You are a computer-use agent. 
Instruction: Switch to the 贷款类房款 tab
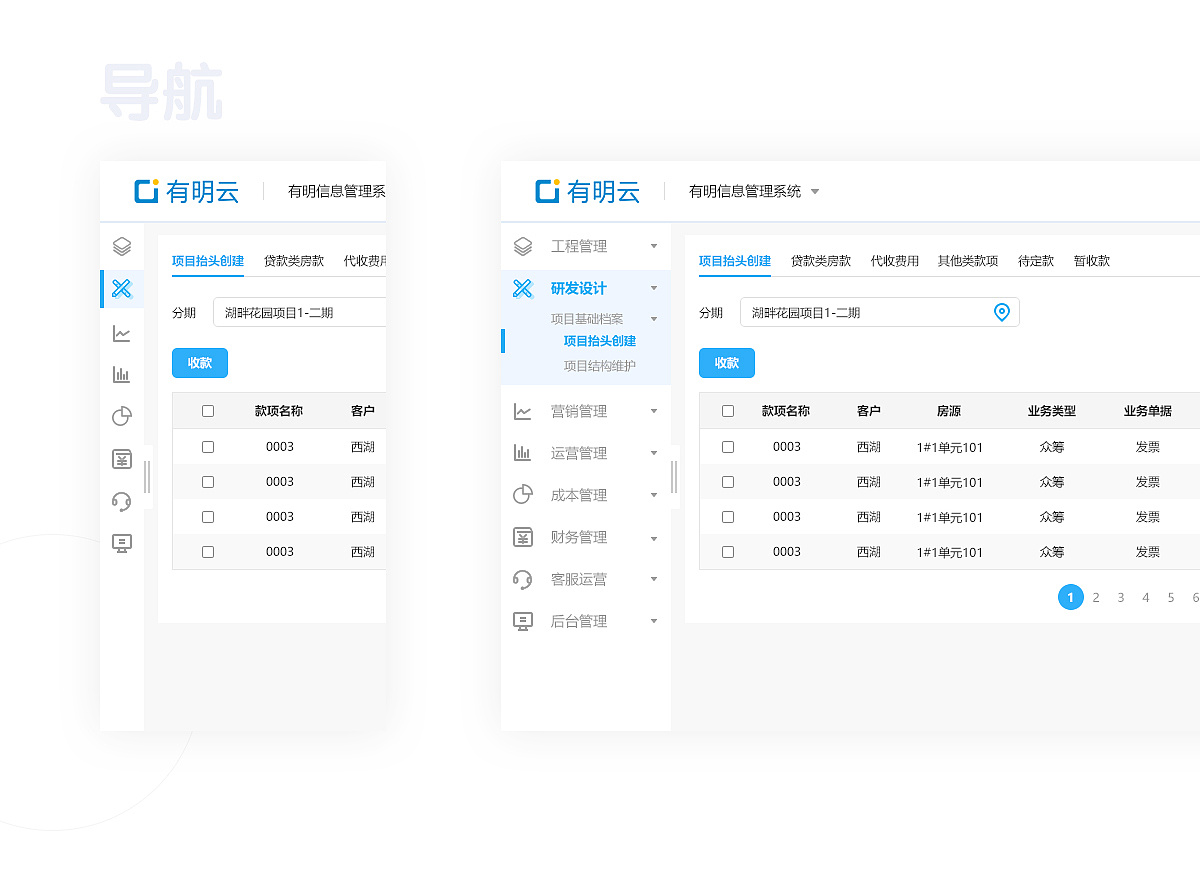[x=821, y=260]
